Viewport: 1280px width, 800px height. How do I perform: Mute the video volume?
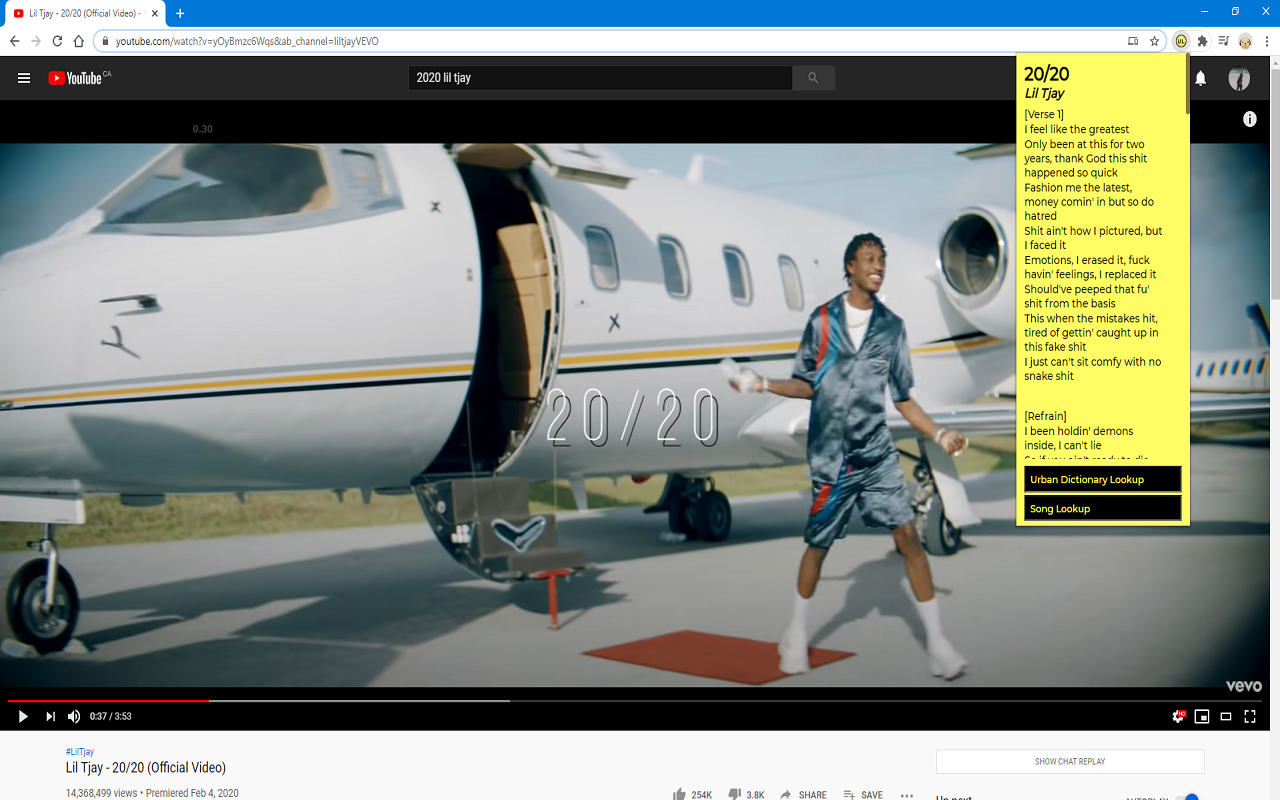tap(74, 716)
